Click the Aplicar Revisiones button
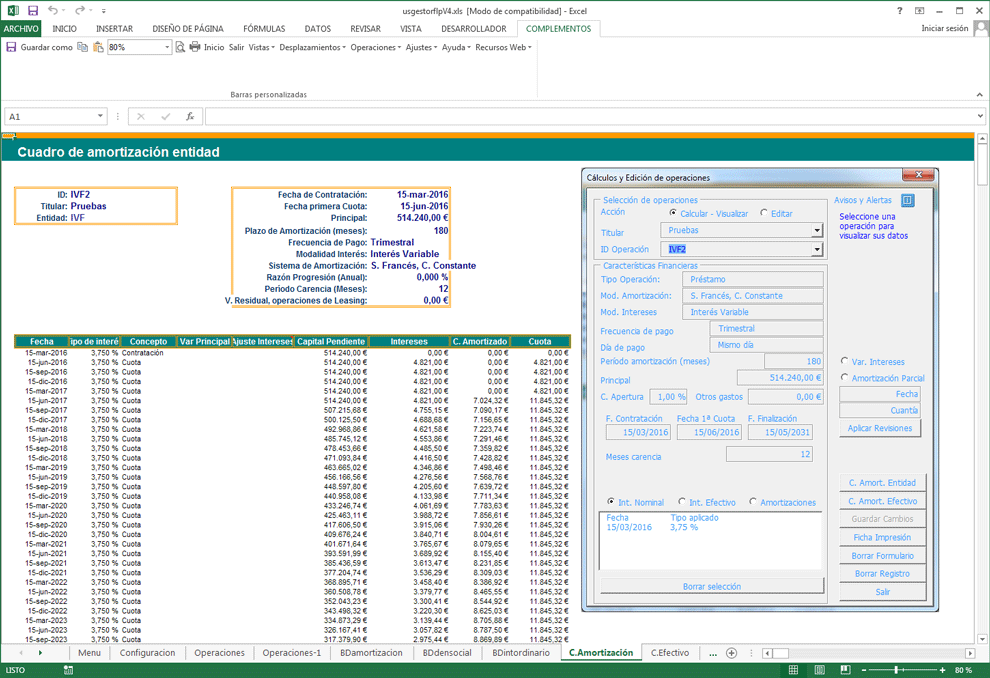The image size is (990, 678). tap(880, 428)
